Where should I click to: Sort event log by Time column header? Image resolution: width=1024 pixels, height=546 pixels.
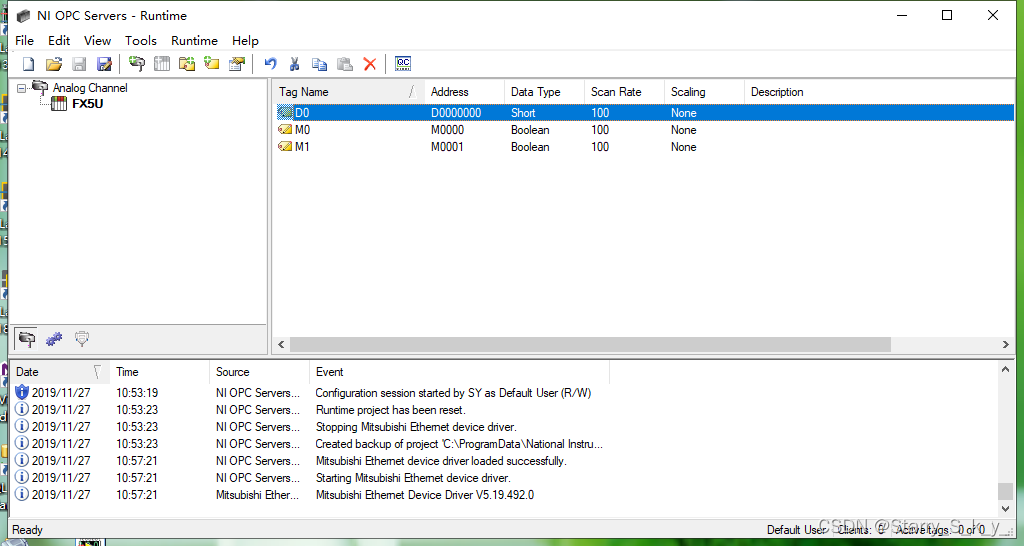(x=159, y=372)
